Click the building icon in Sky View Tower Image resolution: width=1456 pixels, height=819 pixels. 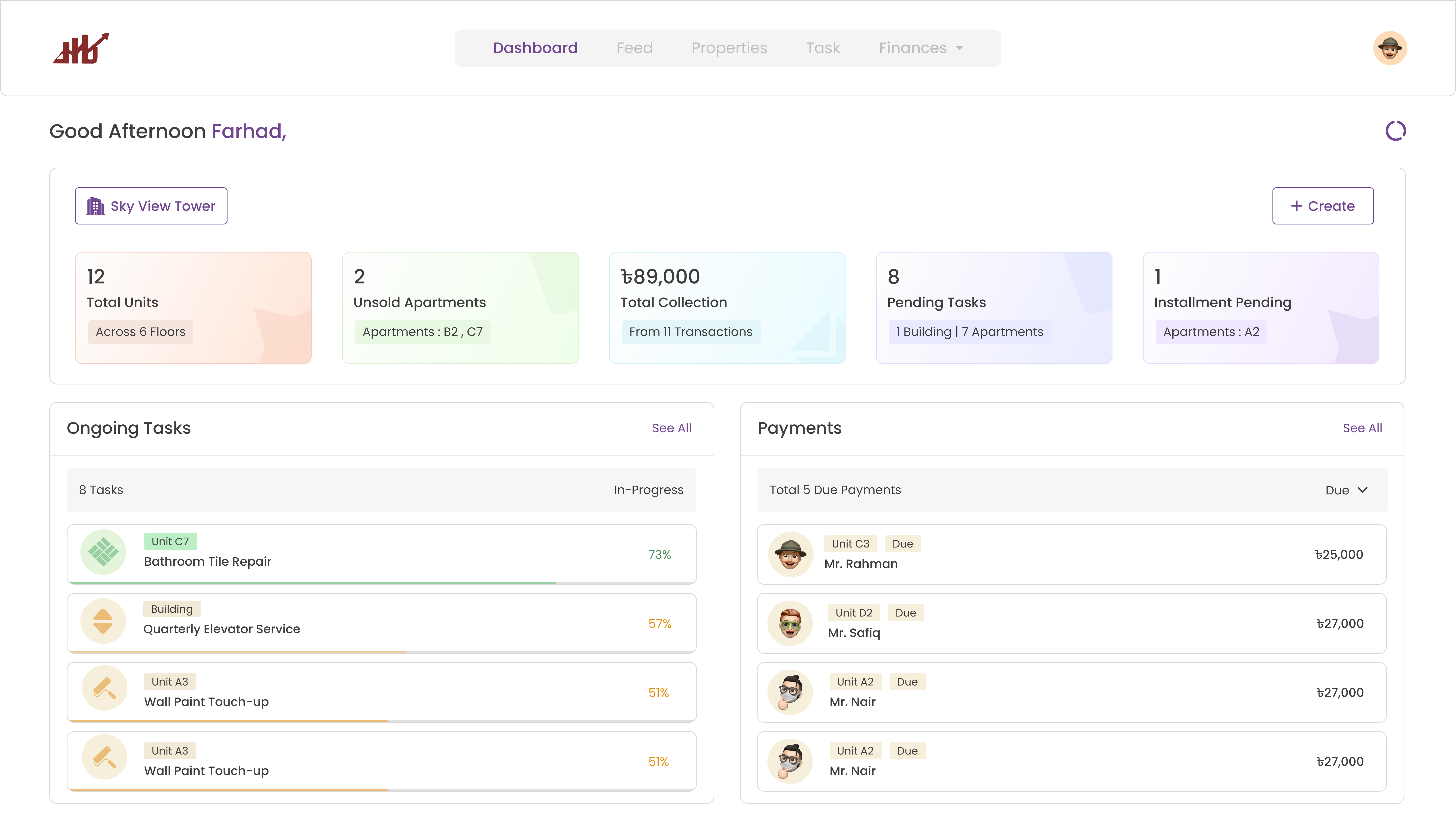click(95, 206)
